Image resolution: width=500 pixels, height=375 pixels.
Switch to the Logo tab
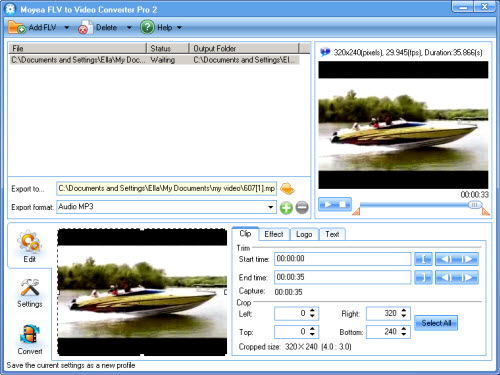(304, 234)
